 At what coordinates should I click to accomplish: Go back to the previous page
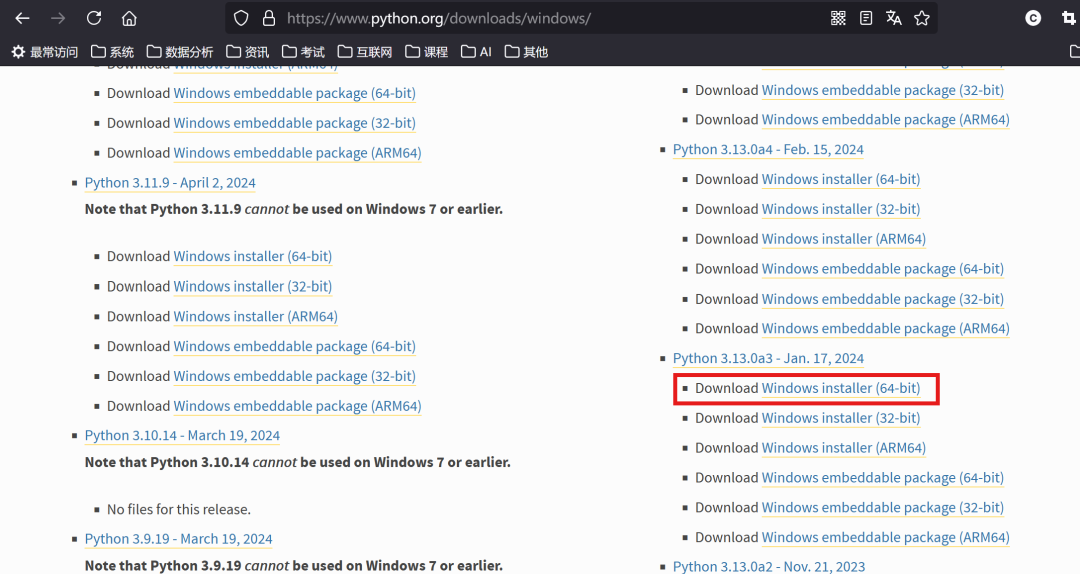[22, 19]
